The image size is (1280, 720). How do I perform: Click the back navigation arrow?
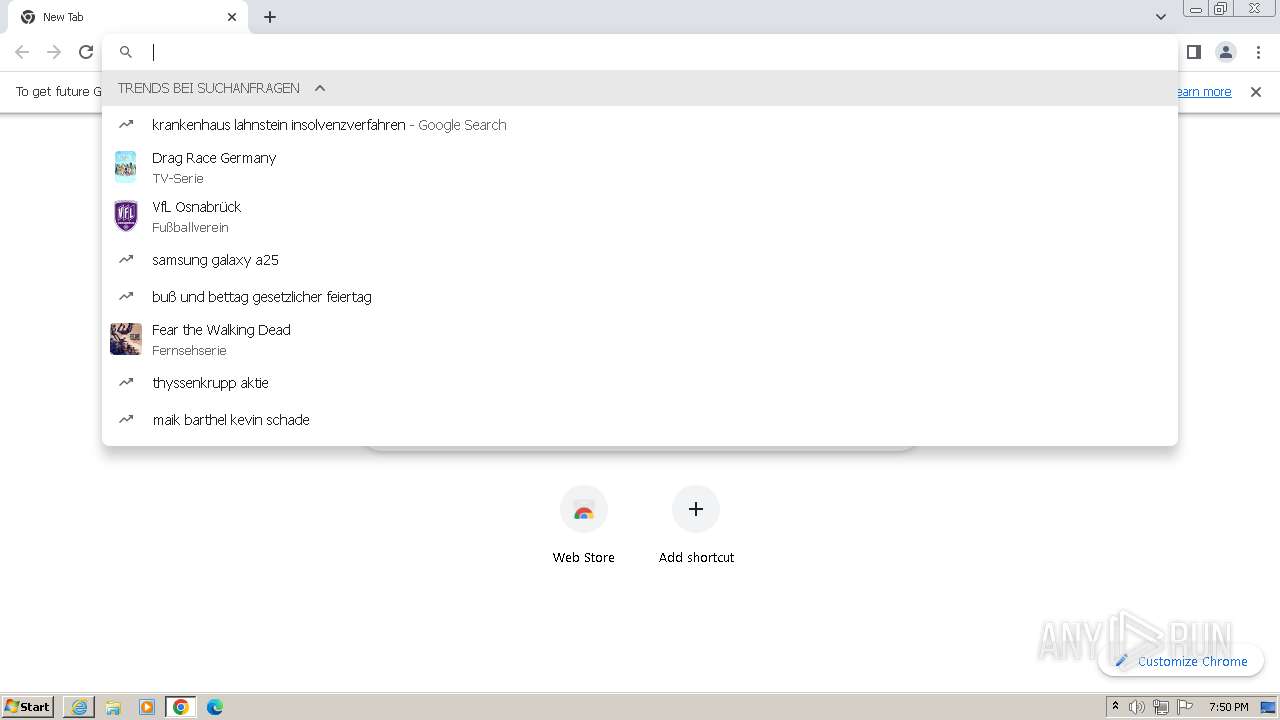tap(22, 52)
